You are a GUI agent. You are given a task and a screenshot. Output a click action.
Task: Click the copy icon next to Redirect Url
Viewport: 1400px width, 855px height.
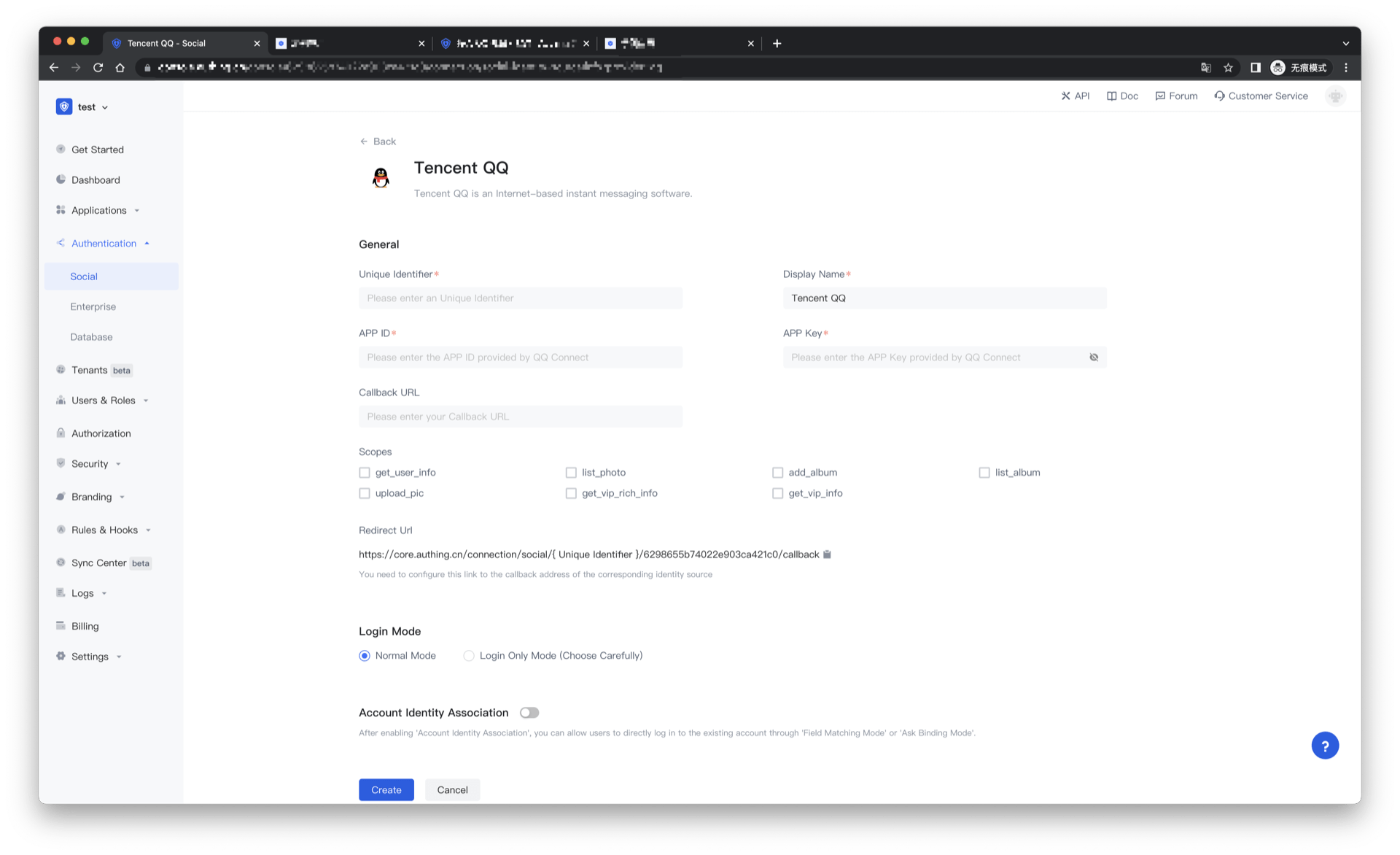point(826,554)
